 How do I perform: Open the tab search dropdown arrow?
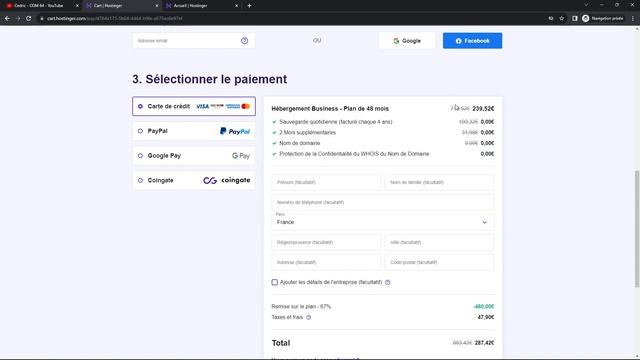[x=586, y=5]
